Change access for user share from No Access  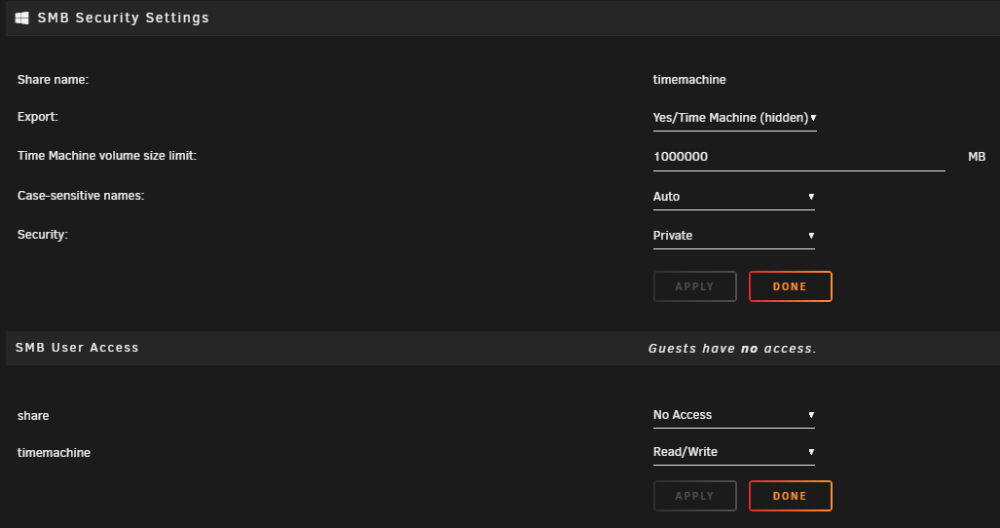734,415
